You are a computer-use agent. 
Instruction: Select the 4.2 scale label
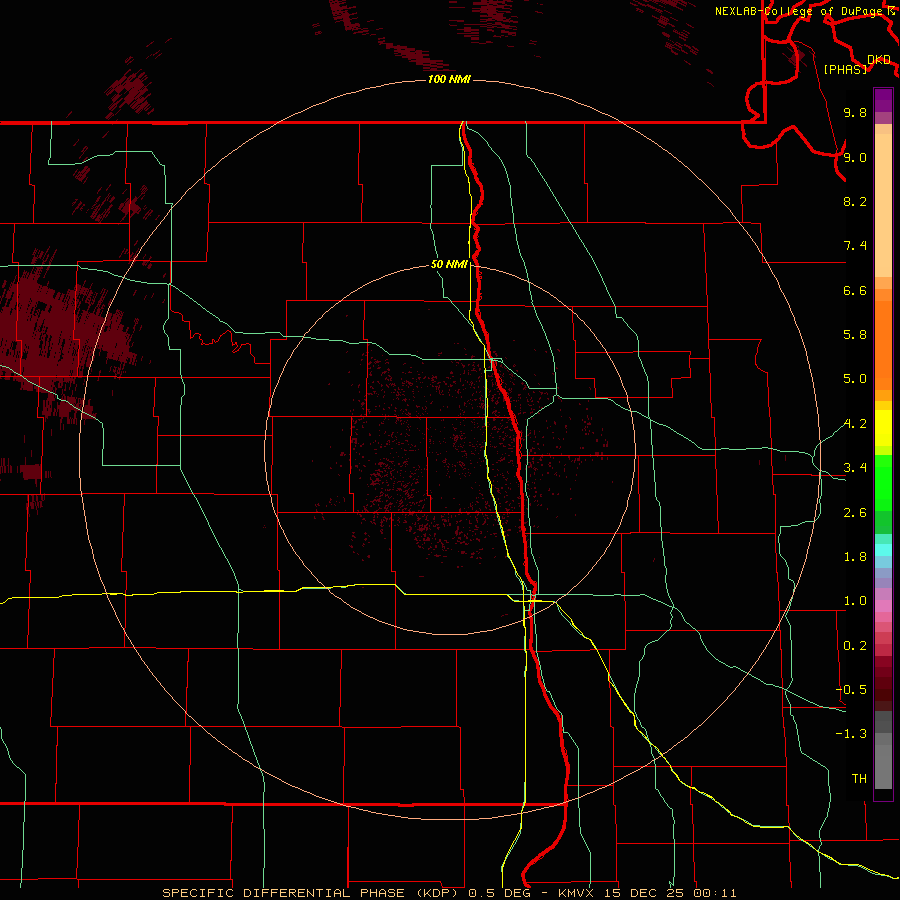point(855,424)
